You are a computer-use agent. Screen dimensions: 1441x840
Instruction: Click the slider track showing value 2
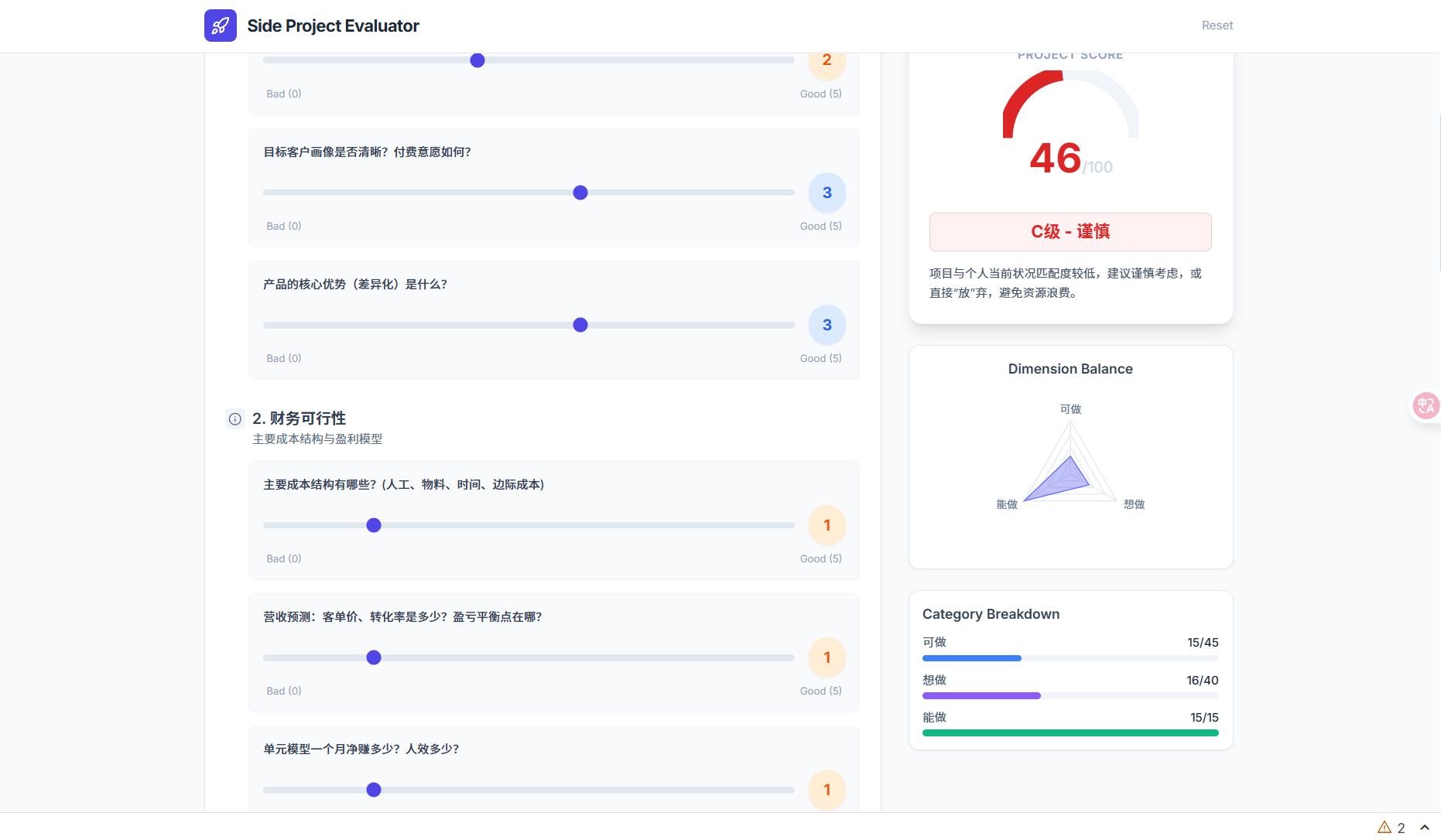pos(529,60)
